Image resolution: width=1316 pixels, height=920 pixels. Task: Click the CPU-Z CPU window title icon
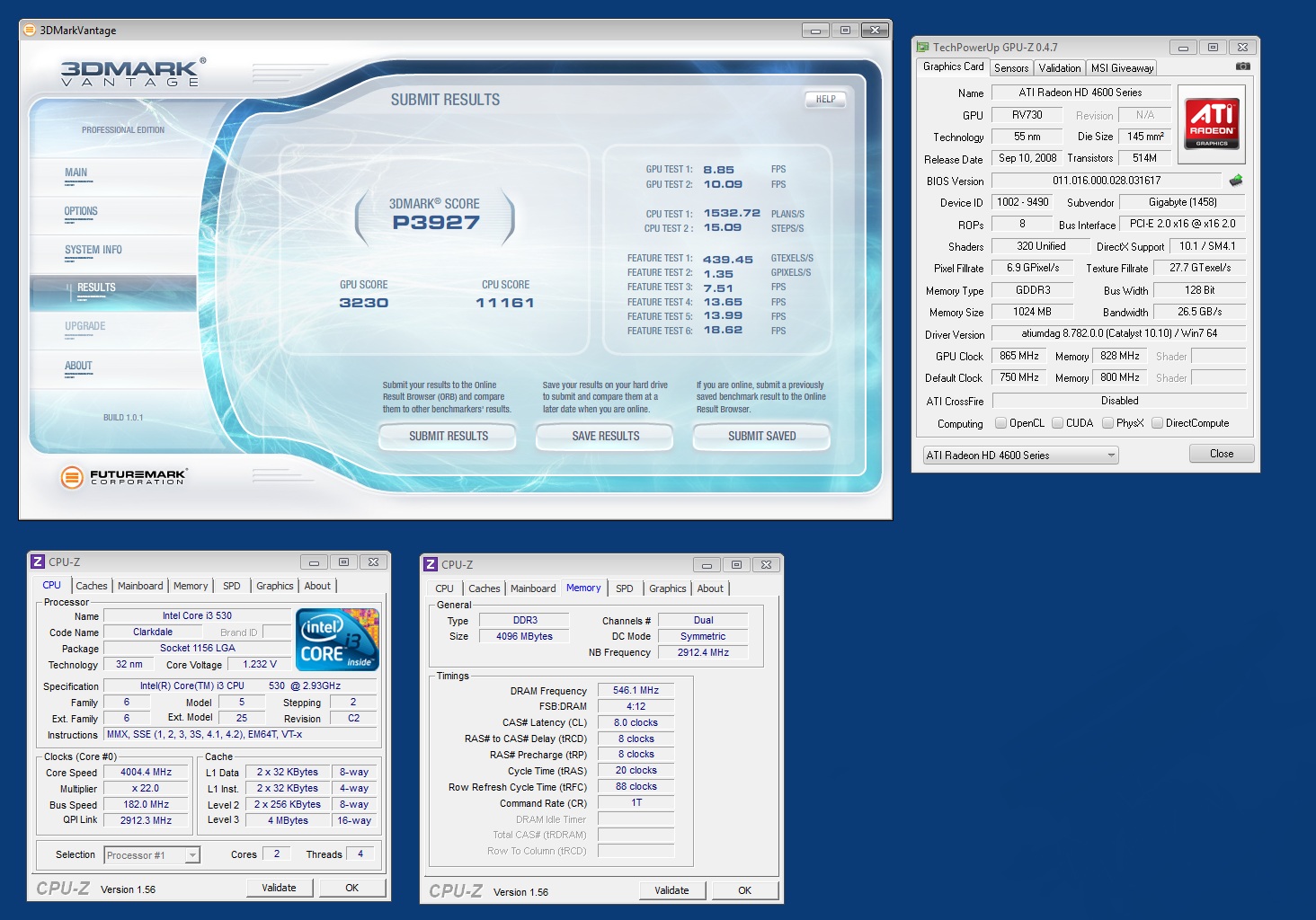38,562
